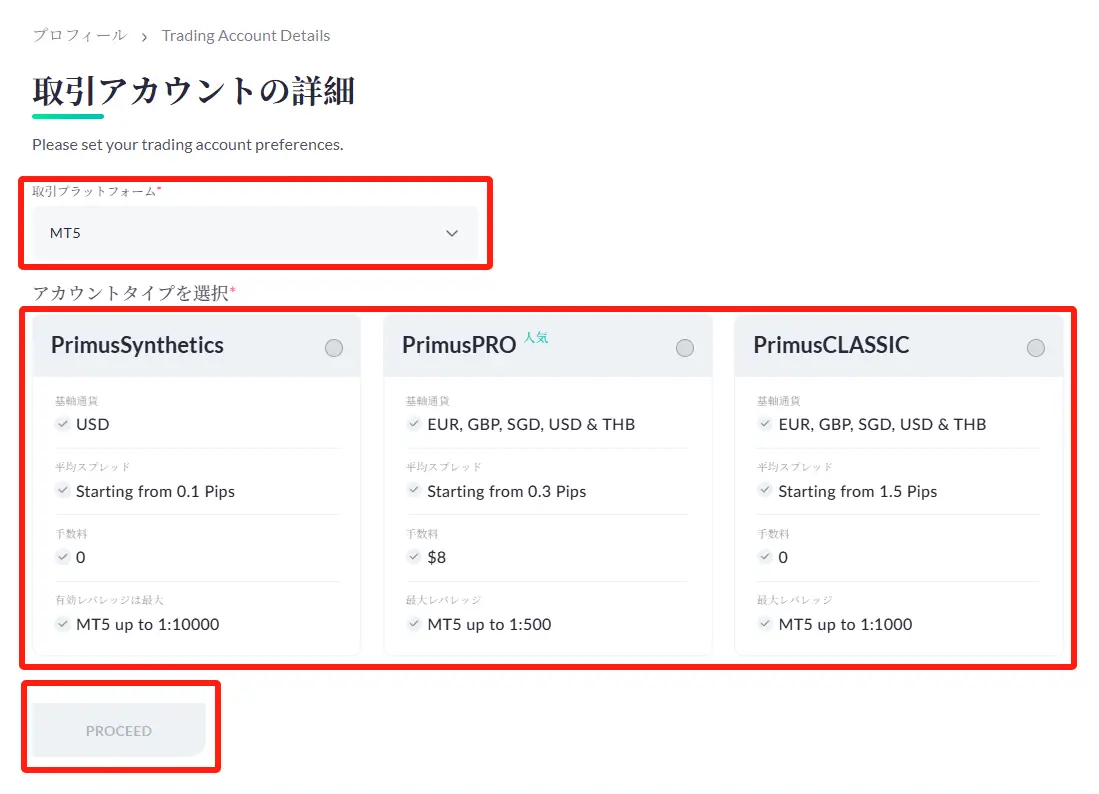Select the PrimusPRO radio button

coord(685,348)
